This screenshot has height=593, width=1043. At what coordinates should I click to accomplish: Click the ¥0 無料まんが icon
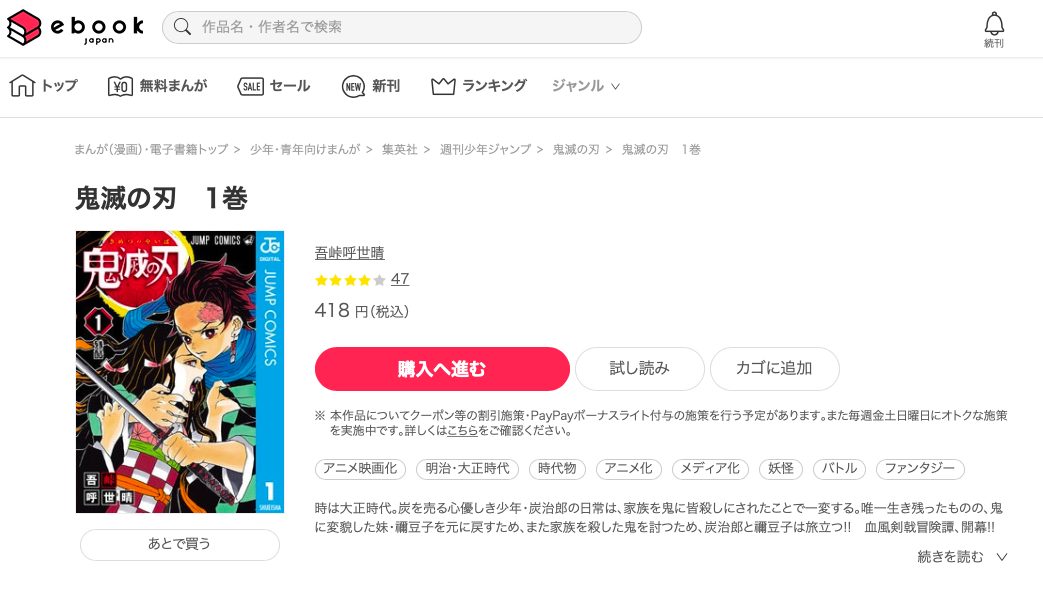coord(120,87)
